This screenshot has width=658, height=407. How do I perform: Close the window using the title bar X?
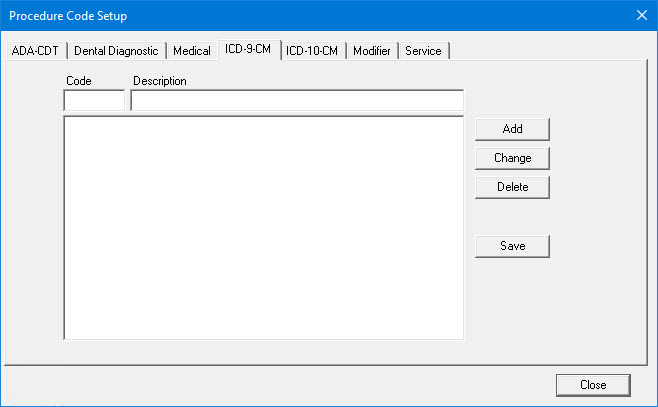coord(641,16)
